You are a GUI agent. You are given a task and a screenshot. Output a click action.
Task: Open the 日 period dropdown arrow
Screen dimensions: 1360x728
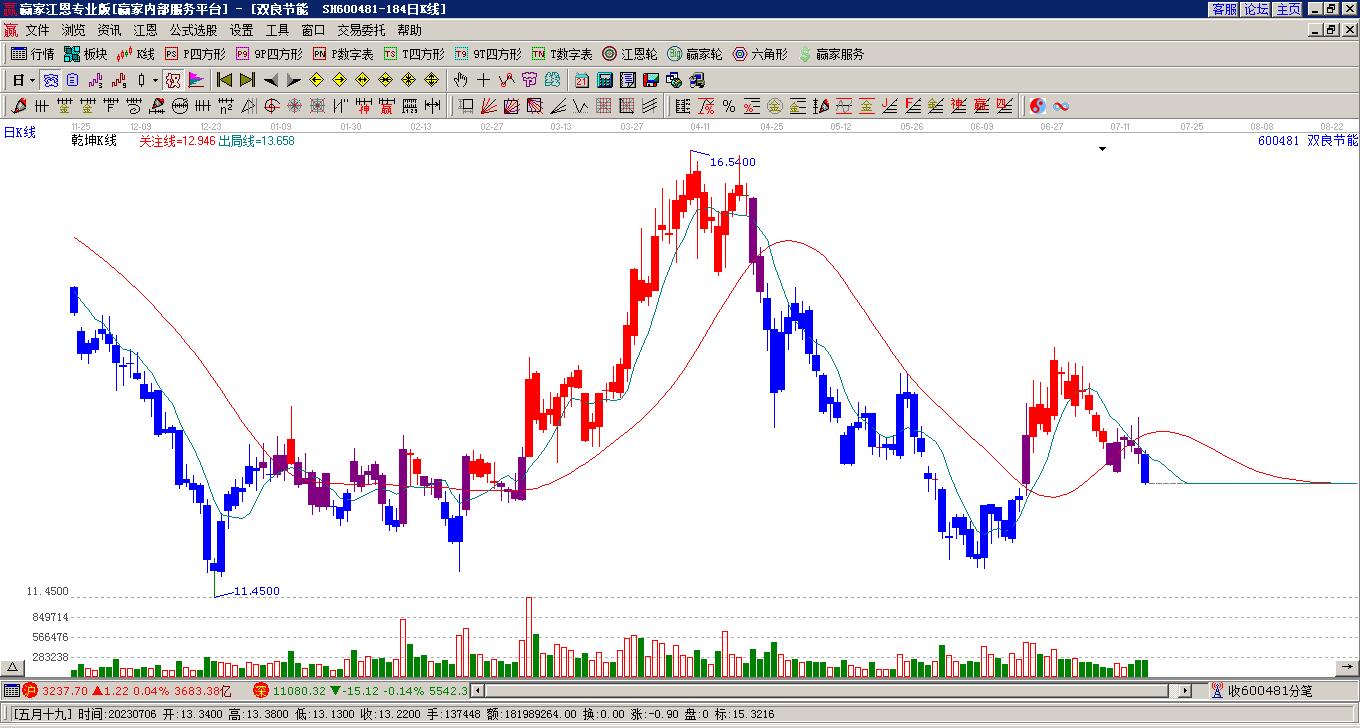(x=32, y=80)
